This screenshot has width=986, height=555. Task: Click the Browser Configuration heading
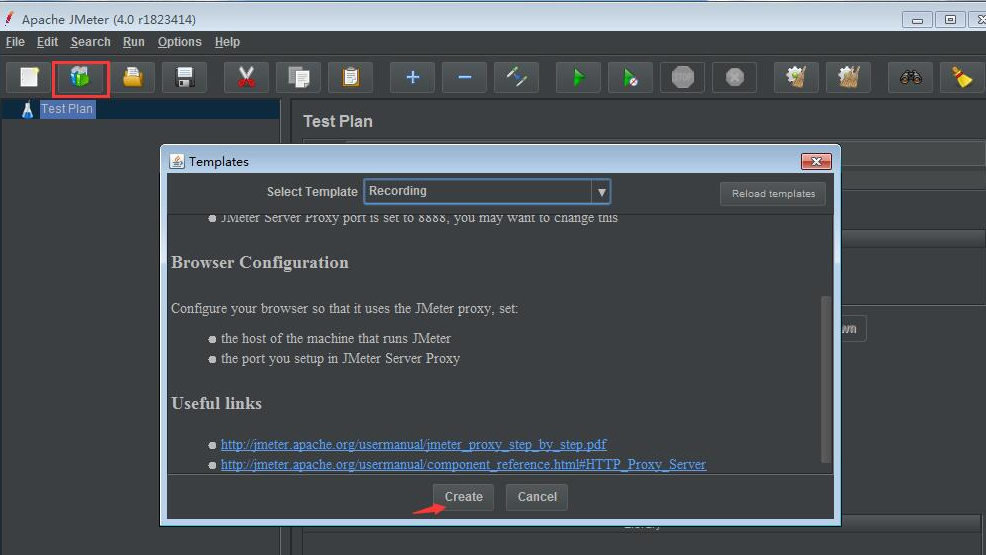(x=260, y=262)
